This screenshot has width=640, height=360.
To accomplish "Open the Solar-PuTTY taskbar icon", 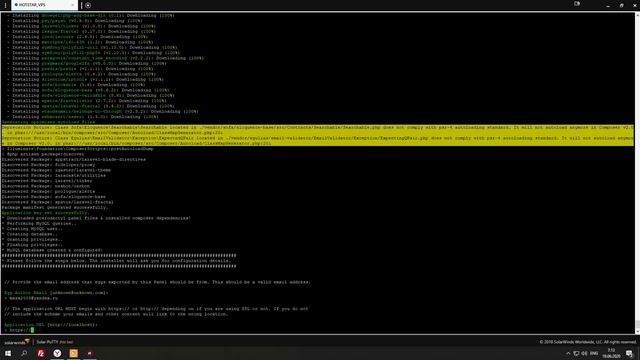I will coord(90,353).
